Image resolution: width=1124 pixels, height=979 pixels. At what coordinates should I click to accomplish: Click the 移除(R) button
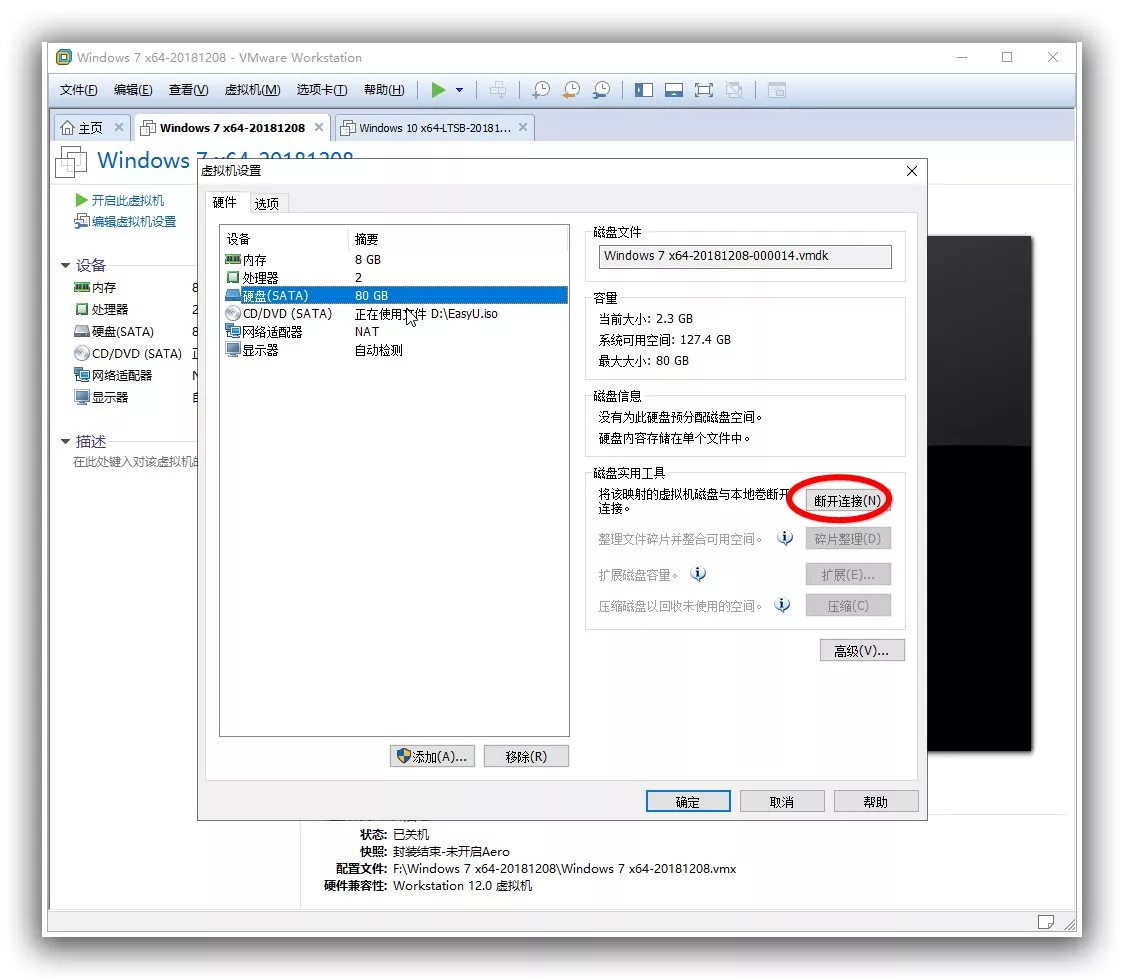pyautogui.click(x=526, y=756)
